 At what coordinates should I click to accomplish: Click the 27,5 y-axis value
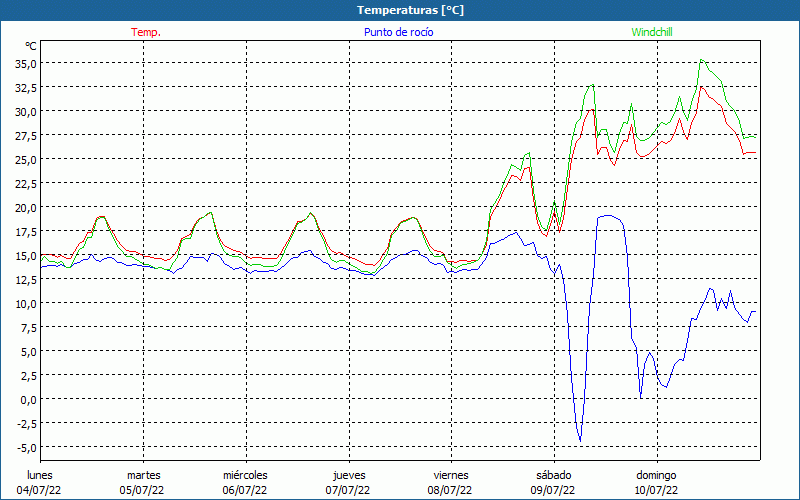(x=26, y=136)
